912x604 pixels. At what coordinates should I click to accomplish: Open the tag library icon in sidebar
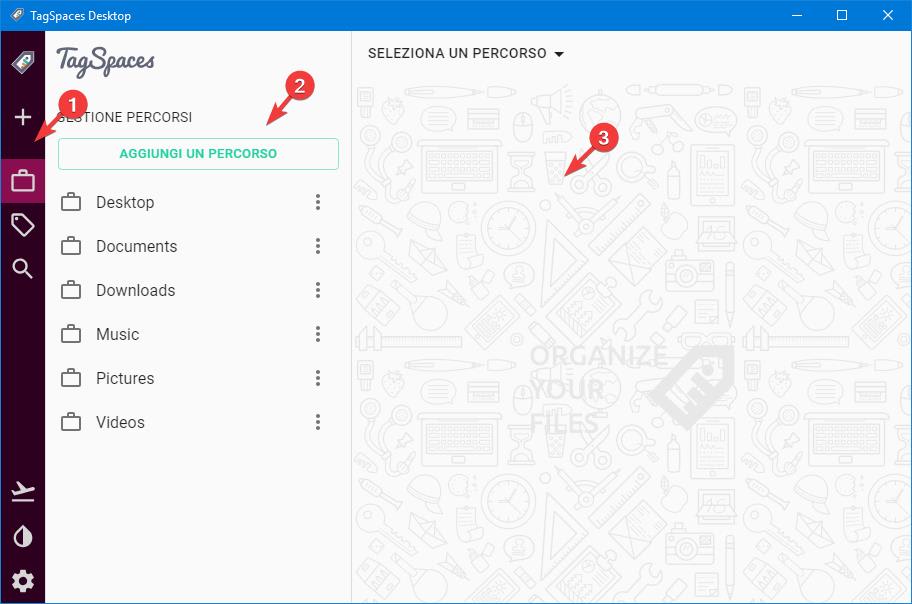(x=23, y=225)
